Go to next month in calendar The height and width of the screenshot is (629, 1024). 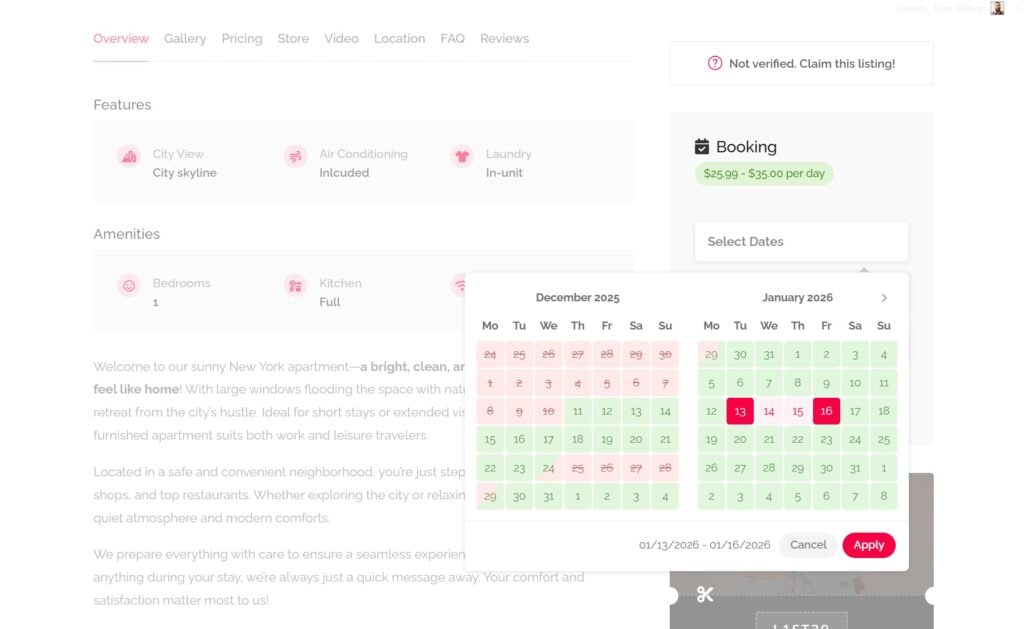point(884,298)
